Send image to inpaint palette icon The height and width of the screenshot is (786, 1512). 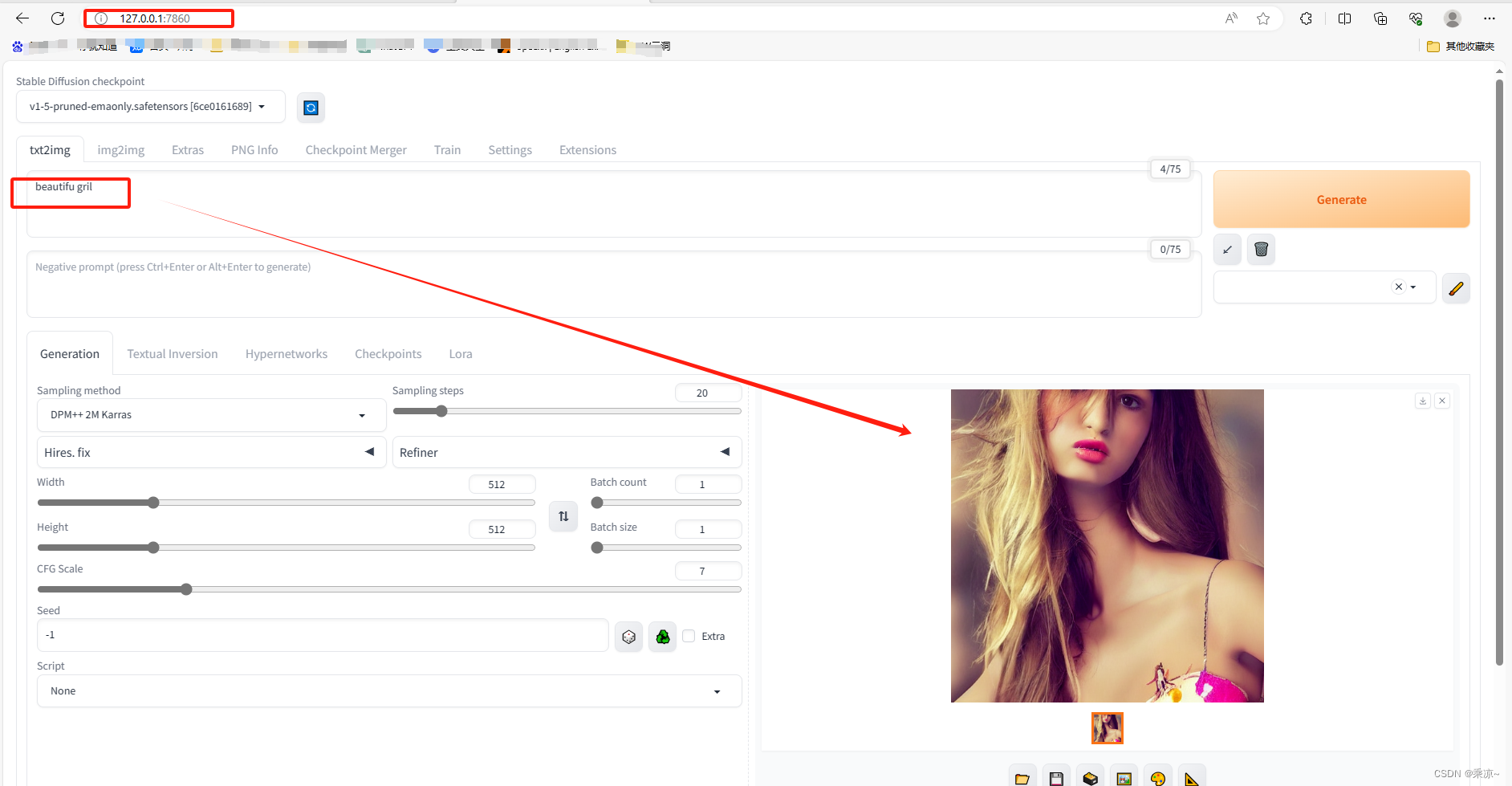point(1157,777)
